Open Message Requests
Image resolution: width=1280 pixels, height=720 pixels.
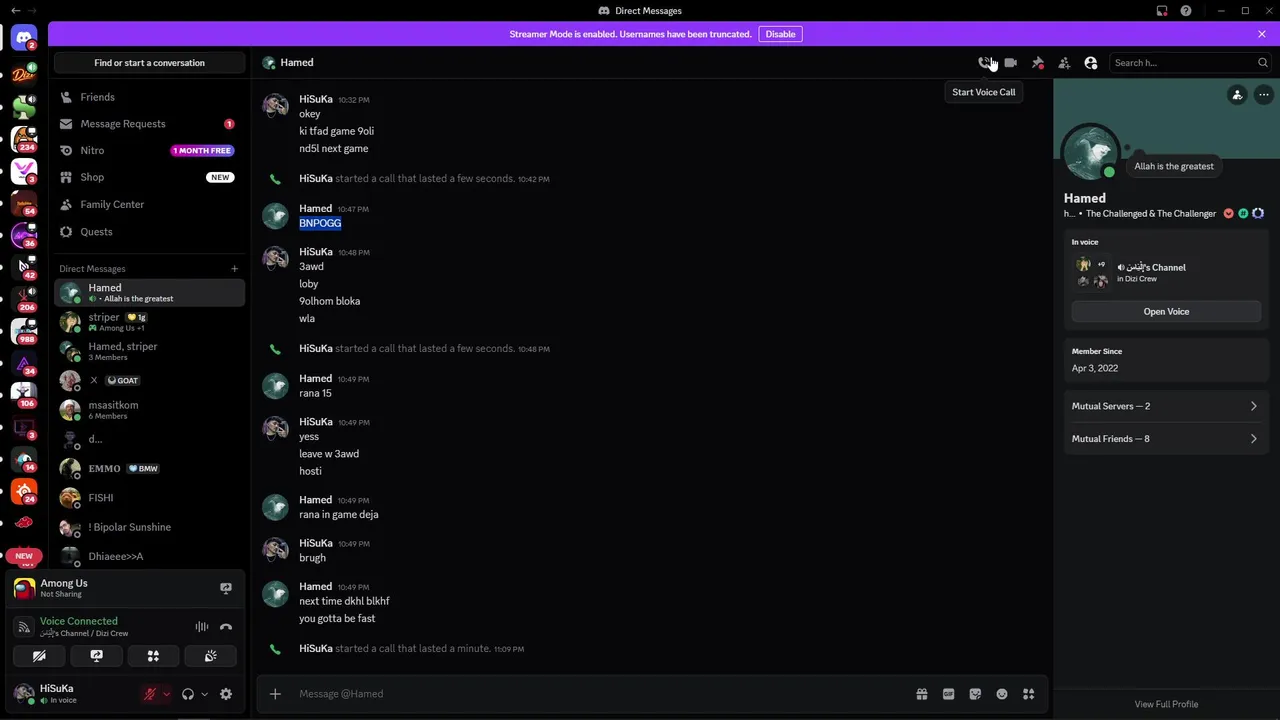[150, 124]
